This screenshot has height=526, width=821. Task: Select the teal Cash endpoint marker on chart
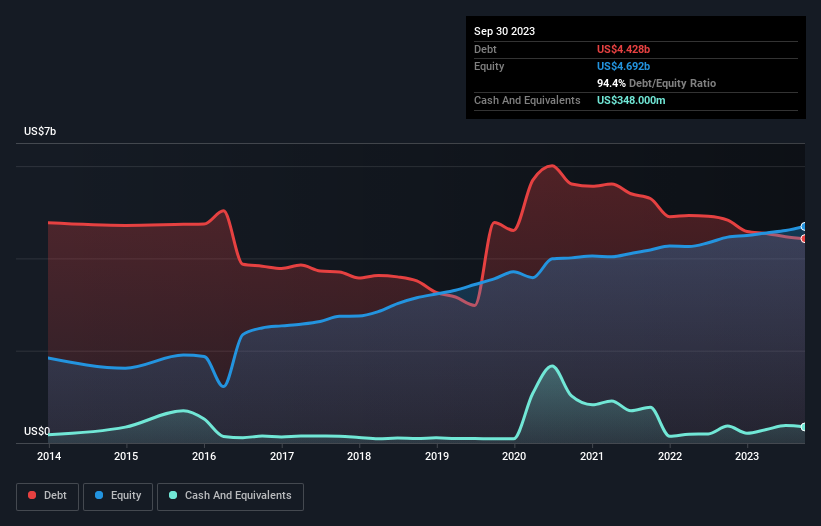tap(804, 427)
